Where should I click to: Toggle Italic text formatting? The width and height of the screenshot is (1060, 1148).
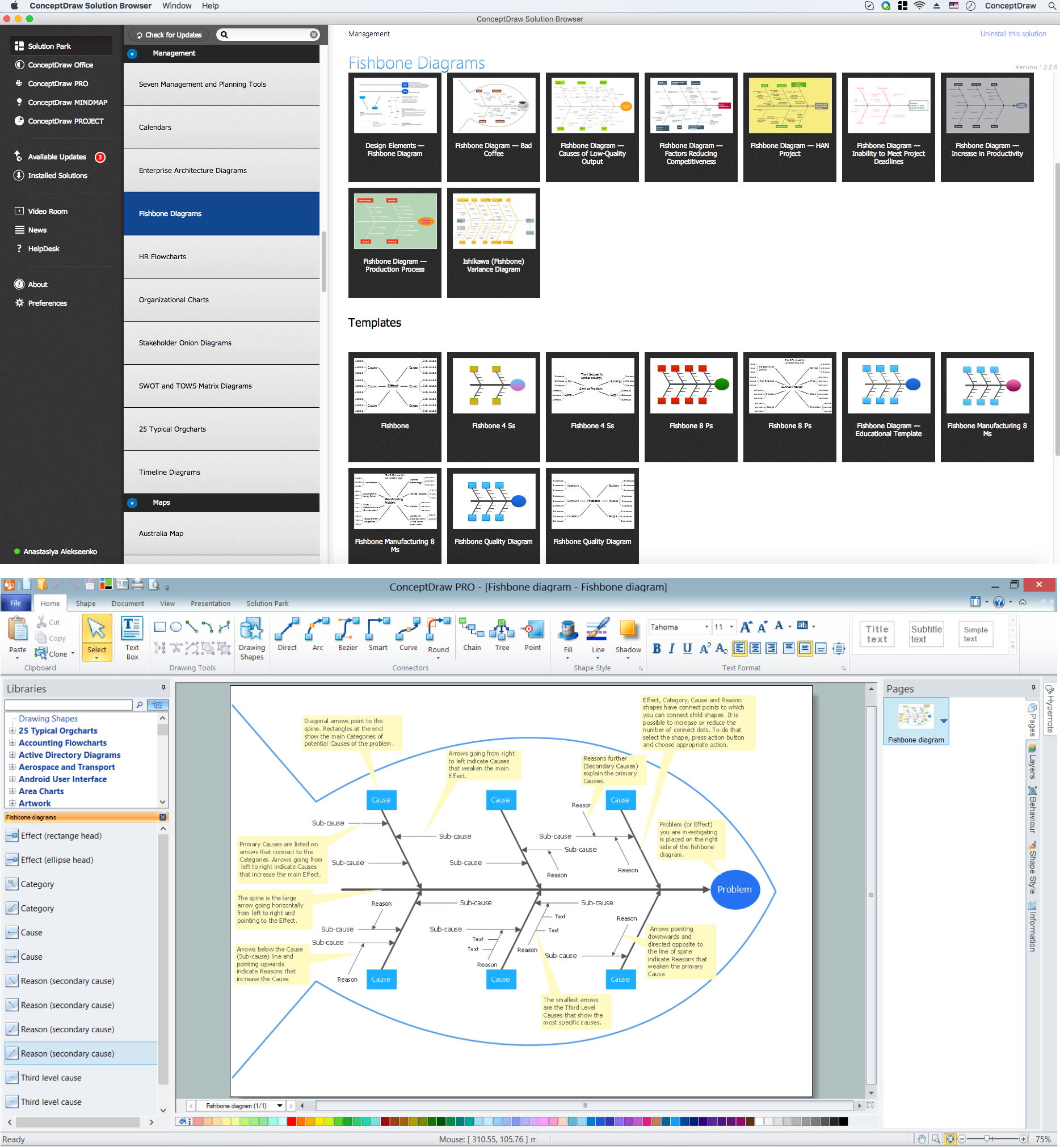[x=672, y=648]
